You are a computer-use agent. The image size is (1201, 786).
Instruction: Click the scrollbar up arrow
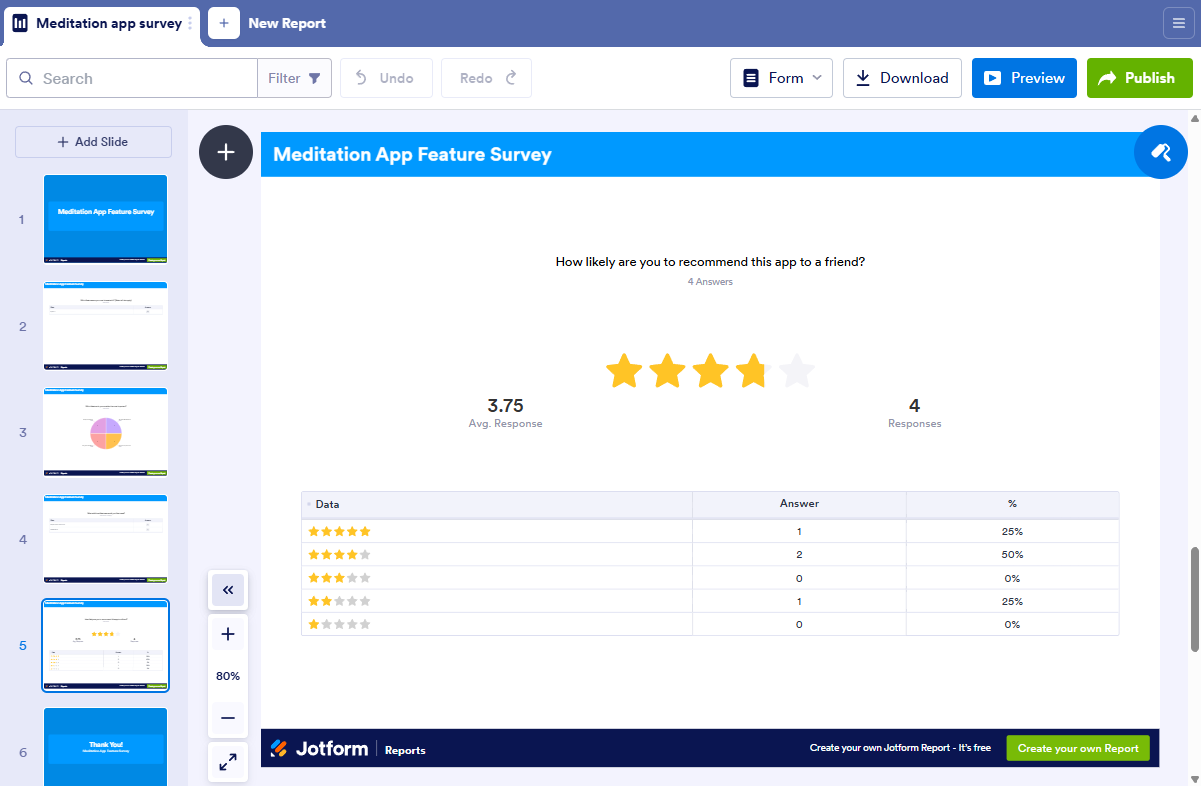click(x=1194, y=119)
